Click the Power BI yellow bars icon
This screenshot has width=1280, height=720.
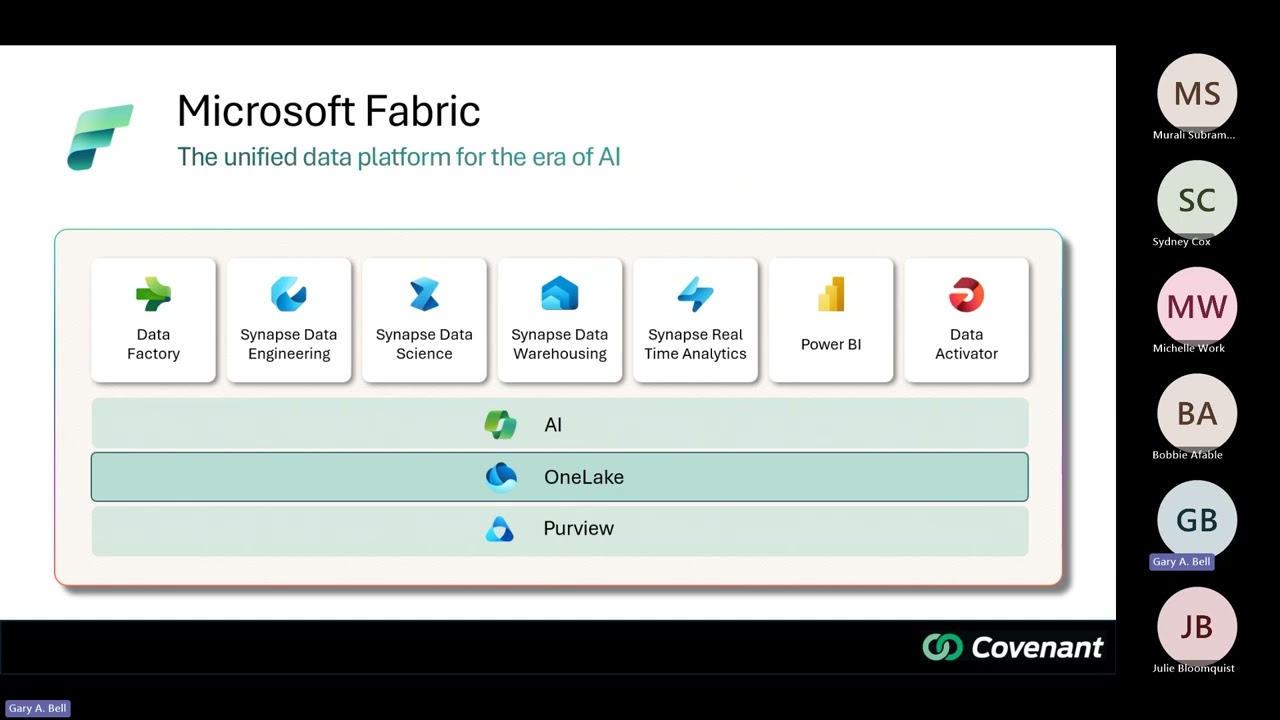pyautogui.click(x=831, y=295)
